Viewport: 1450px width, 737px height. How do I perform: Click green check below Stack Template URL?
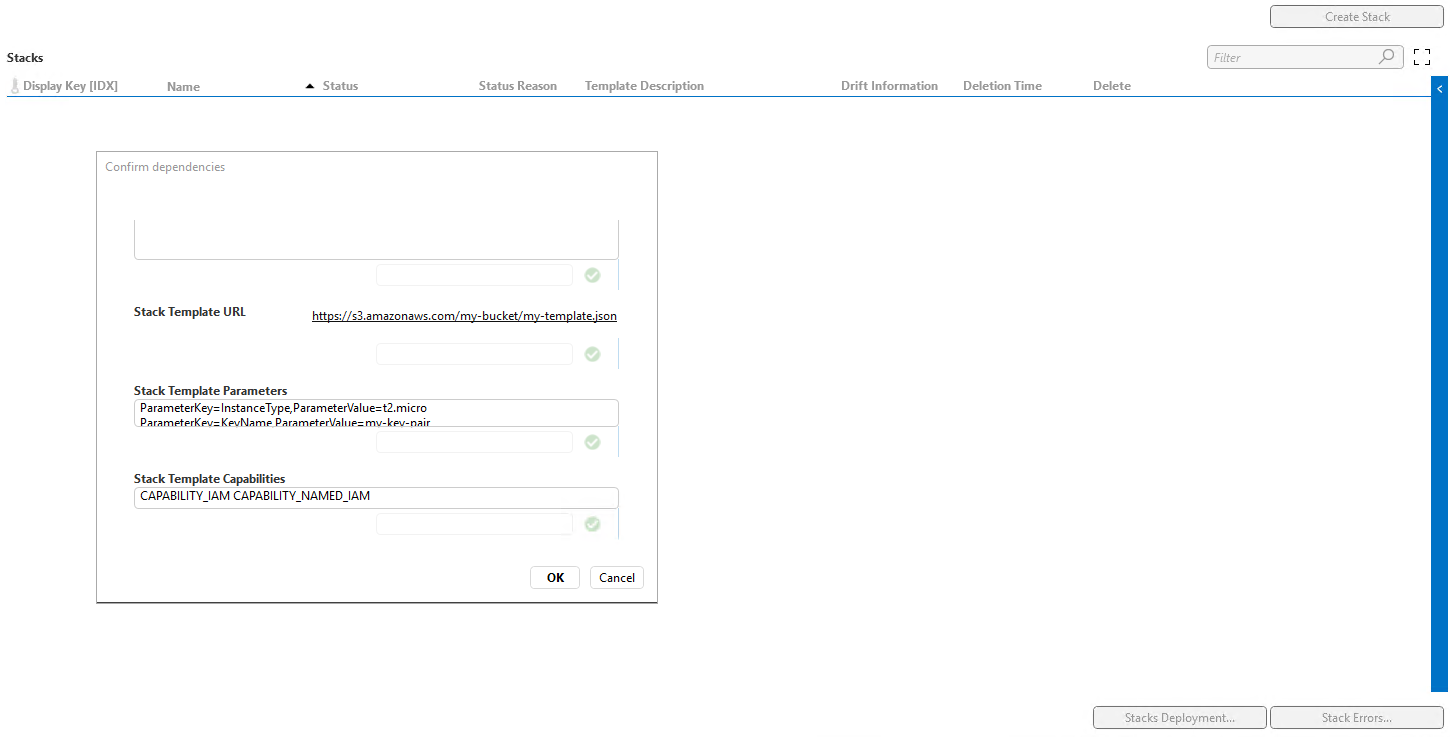click(592, 354)
